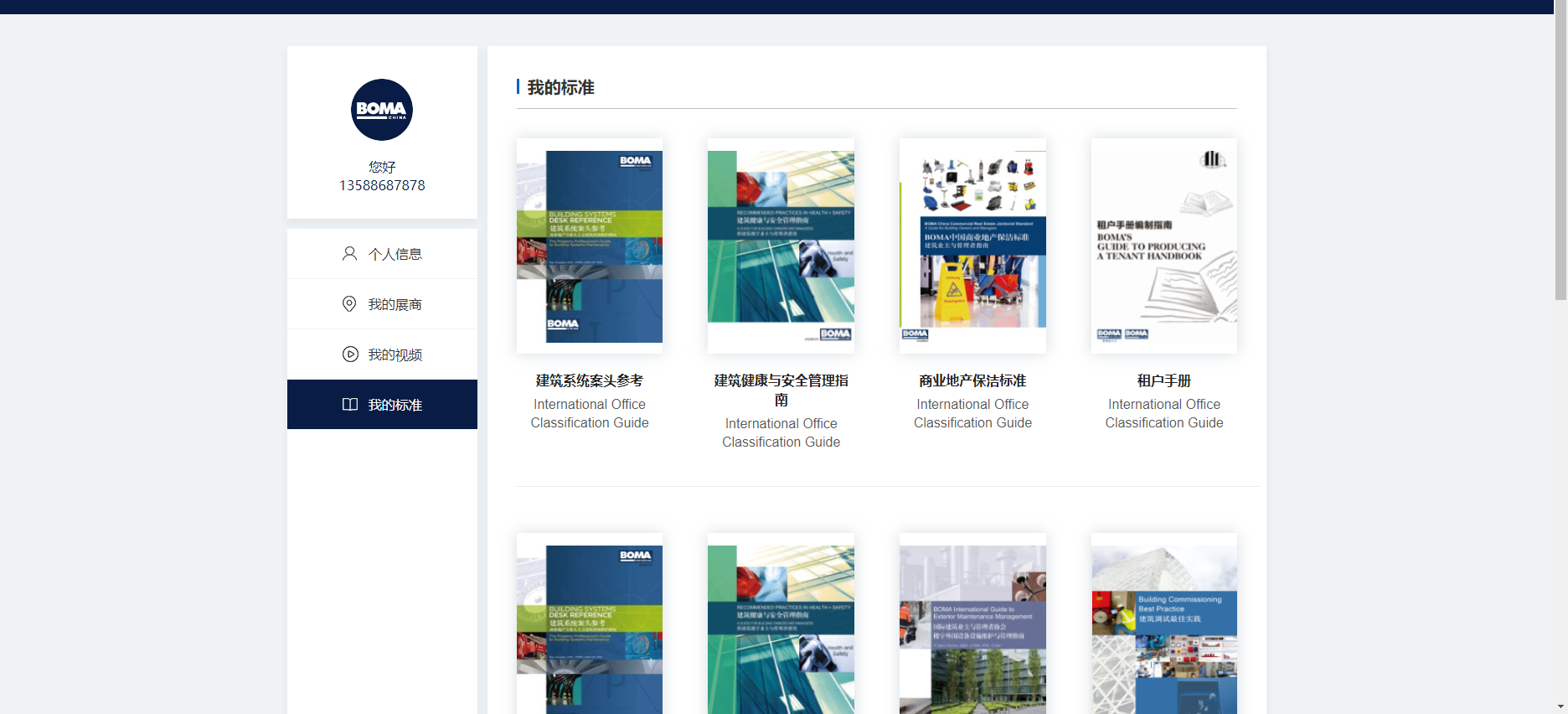Click the 商业地产保洁标准 title link
Image resolution: width=1568 pixels, height=714 pixels.
click(x=972, y=380)
